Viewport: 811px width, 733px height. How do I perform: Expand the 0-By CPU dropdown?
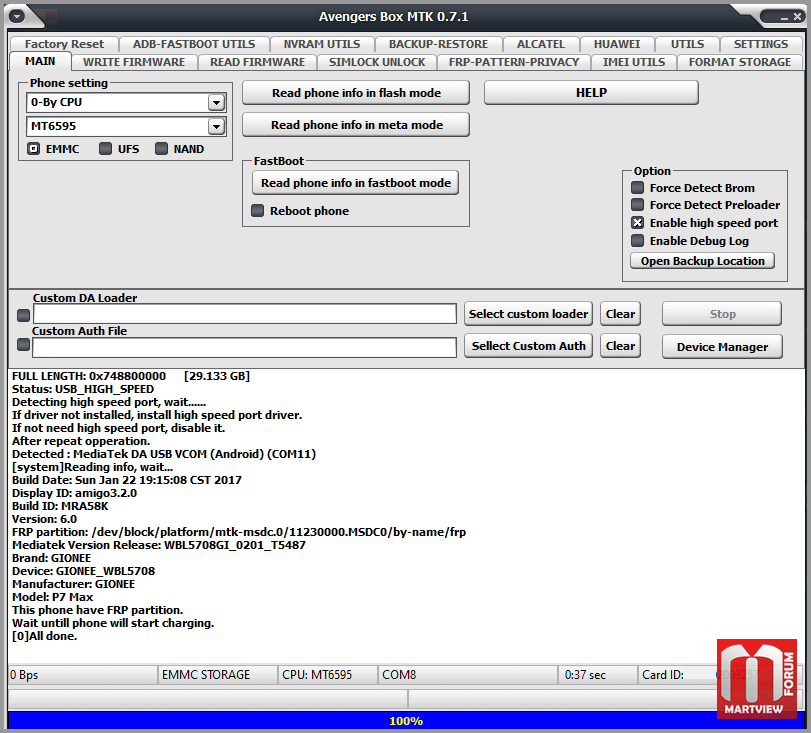216,102
